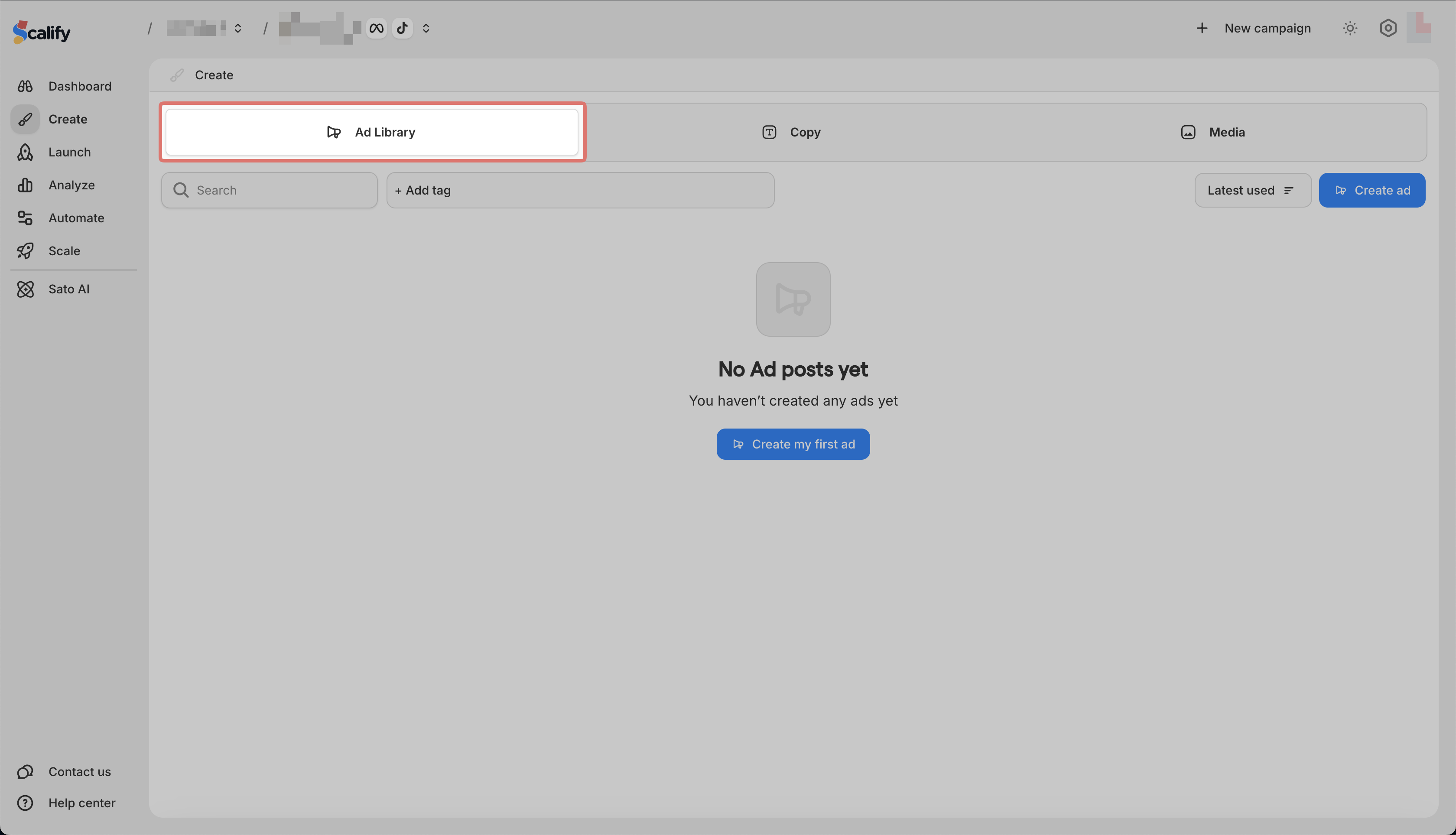Switch to the Media tab
1456x835 pixels.
point(1213,133)
